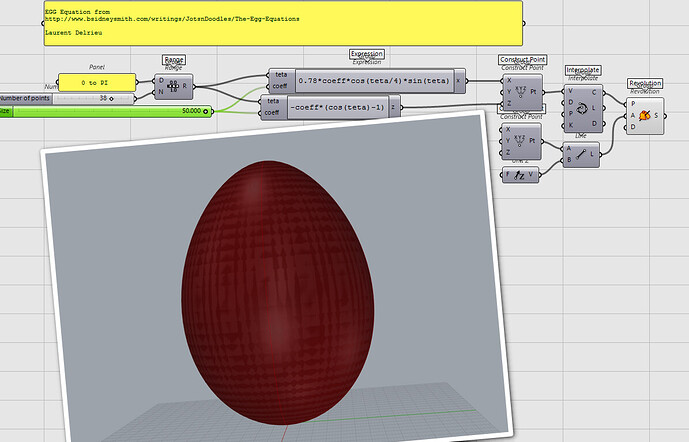689x442 pixels.
Task: Click the 'Revolution' label tag
Action: [x=645, y=83]
